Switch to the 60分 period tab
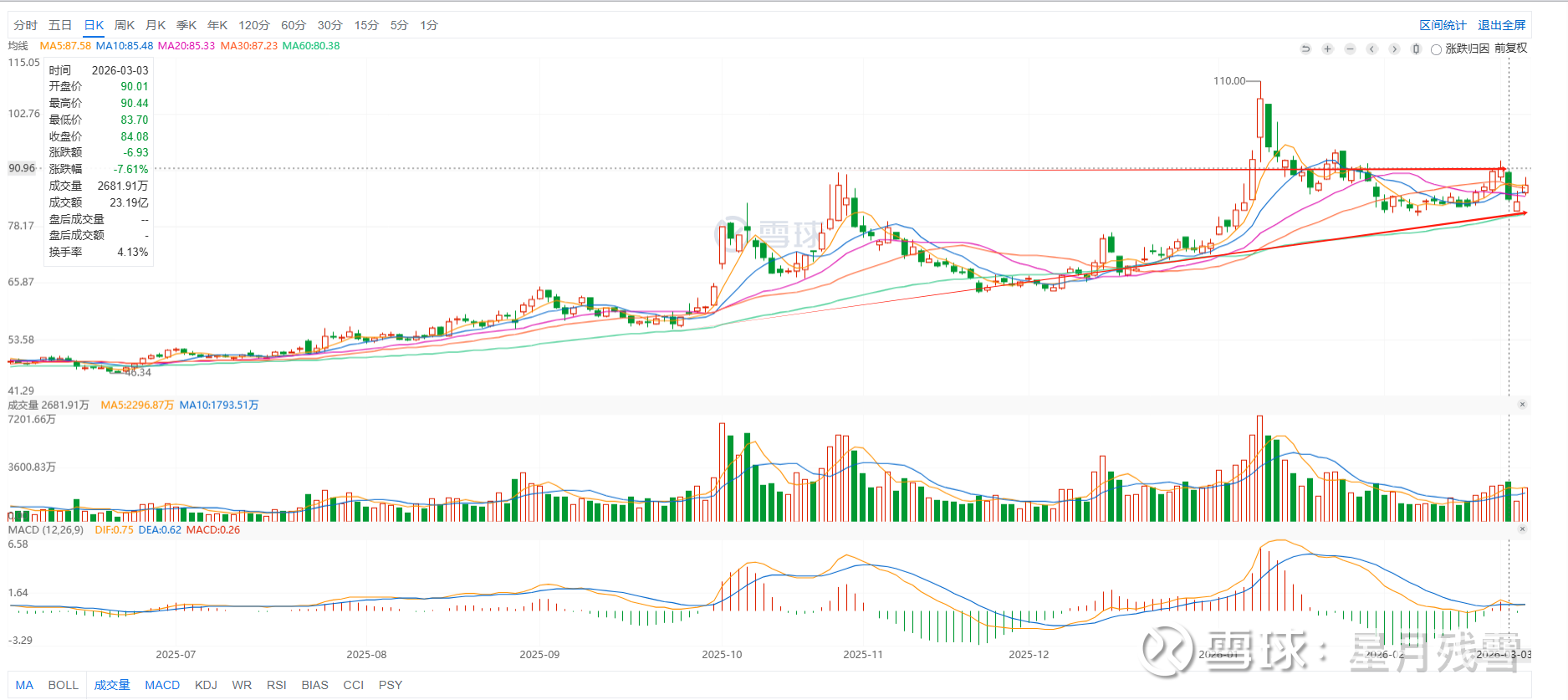1568x700 pixels. click(x=294, y=25)
